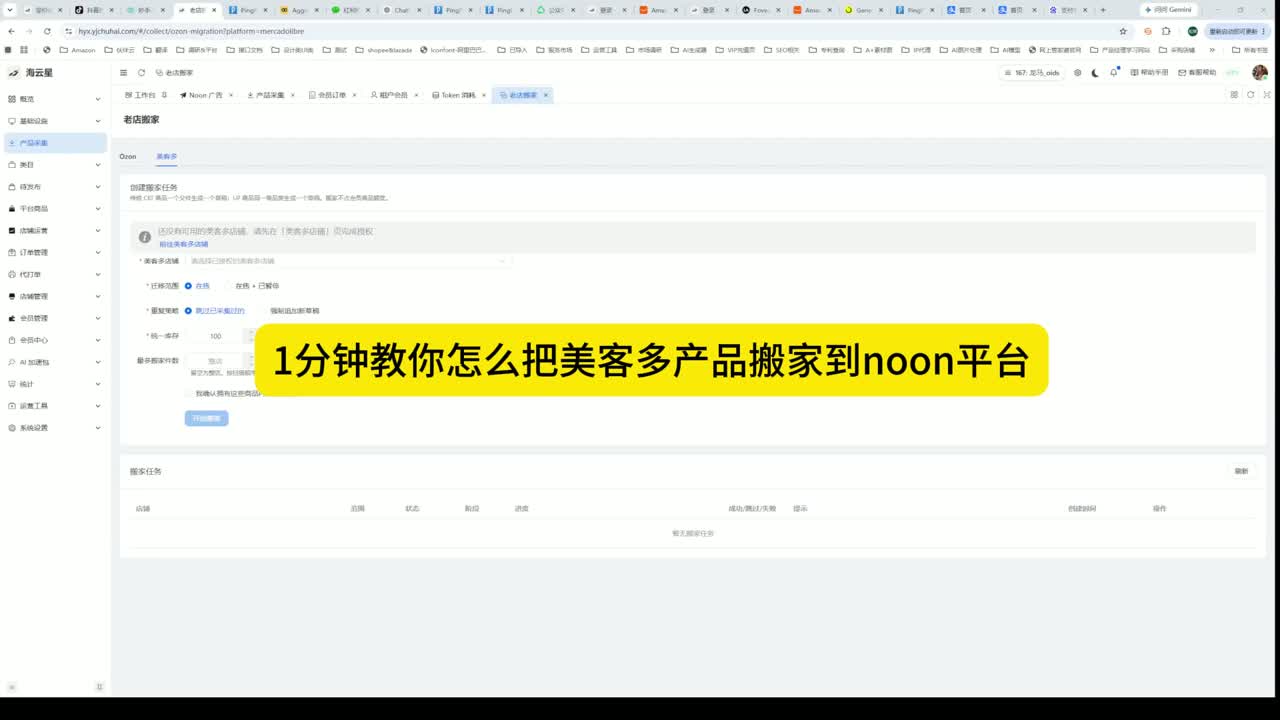Open the 167: 龙马_oids account selector

1032,73
